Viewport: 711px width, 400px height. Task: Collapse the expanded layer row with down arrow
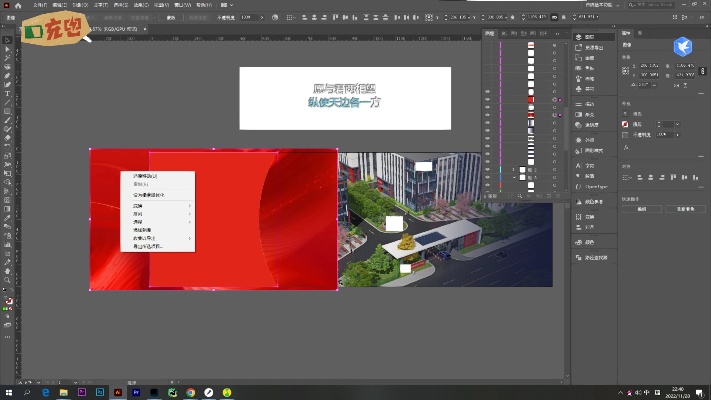pos(514,177)
